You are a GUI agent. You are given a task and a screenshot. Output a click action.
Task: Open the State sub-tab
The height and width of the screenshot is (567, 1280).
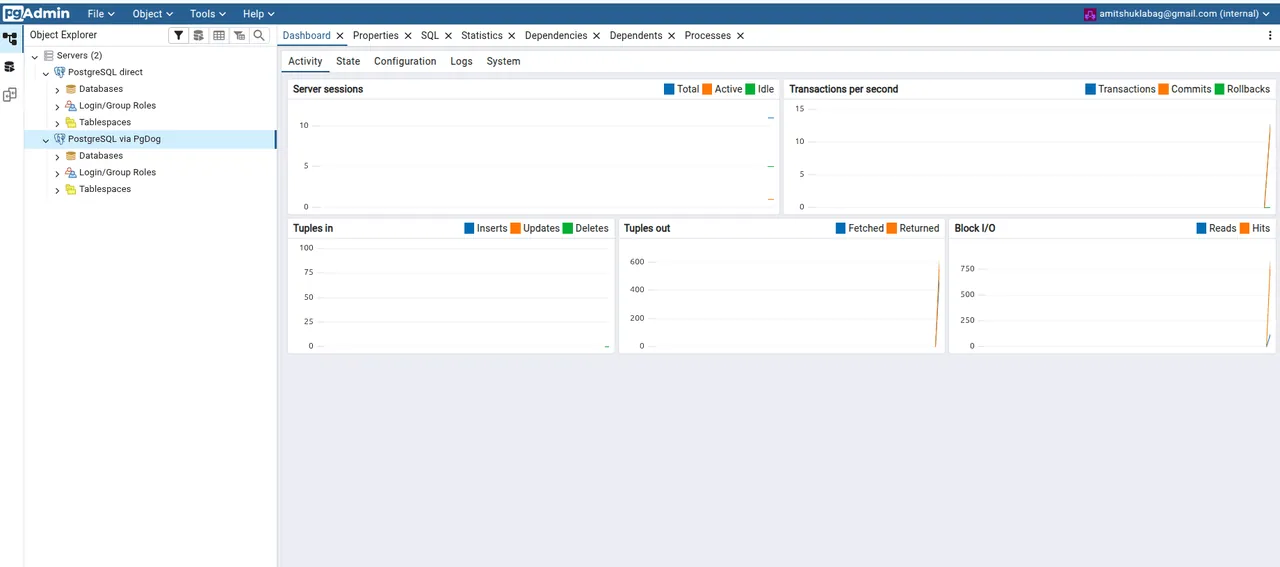click(x=348, y=61)
